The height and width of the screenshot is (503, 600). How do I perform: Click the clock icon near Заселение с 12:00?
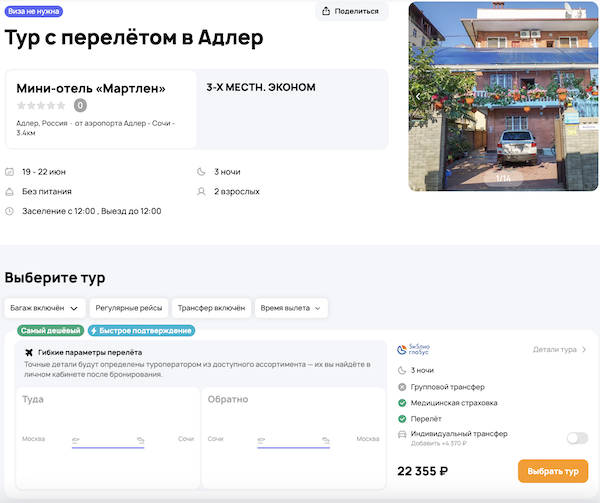click(x=10, y=211)
